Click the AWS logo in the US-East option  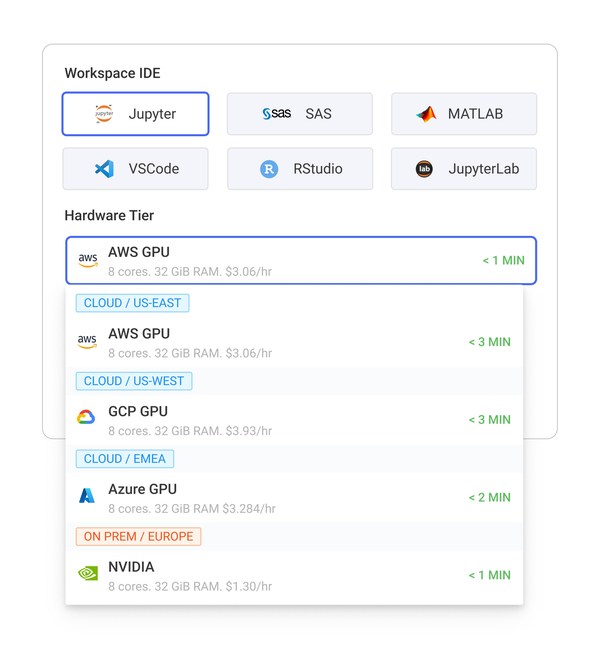pos(87,342)
